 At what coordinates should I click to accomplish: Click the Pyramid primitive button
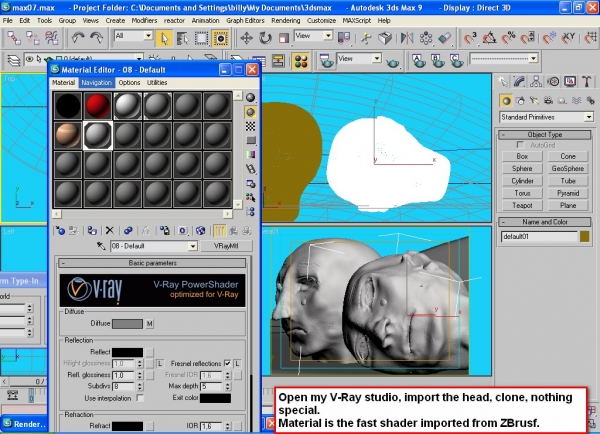(568, 193)
